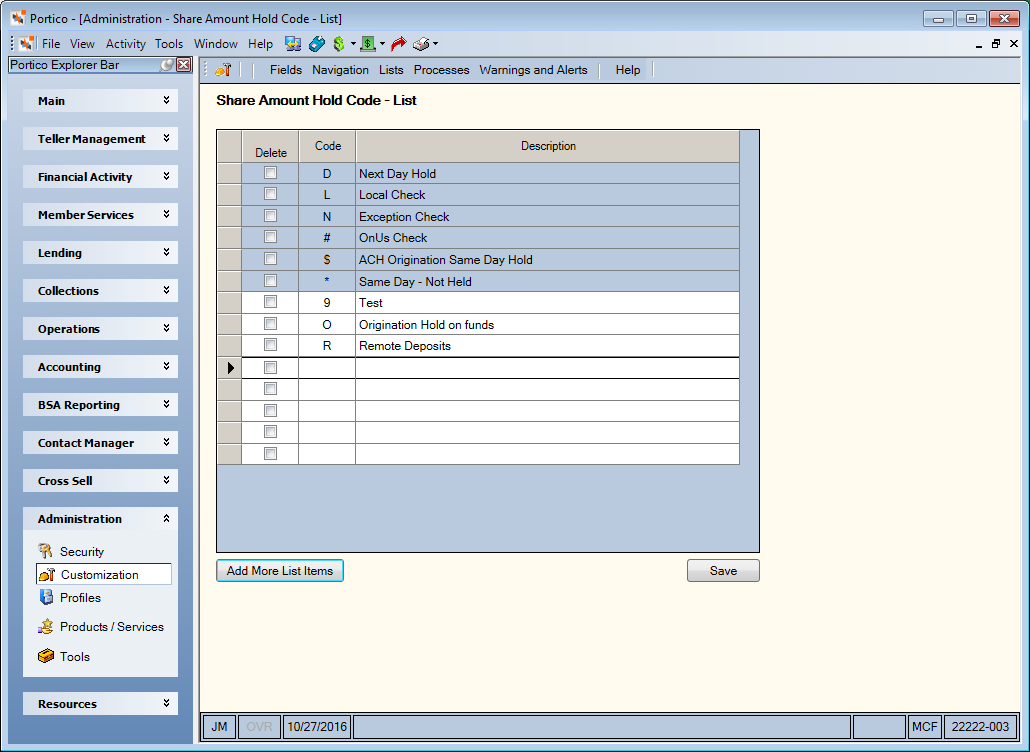This screenshot has height=752, width=1030.
Task: Check Delete box for Remote Deposits
Action: 270,345
